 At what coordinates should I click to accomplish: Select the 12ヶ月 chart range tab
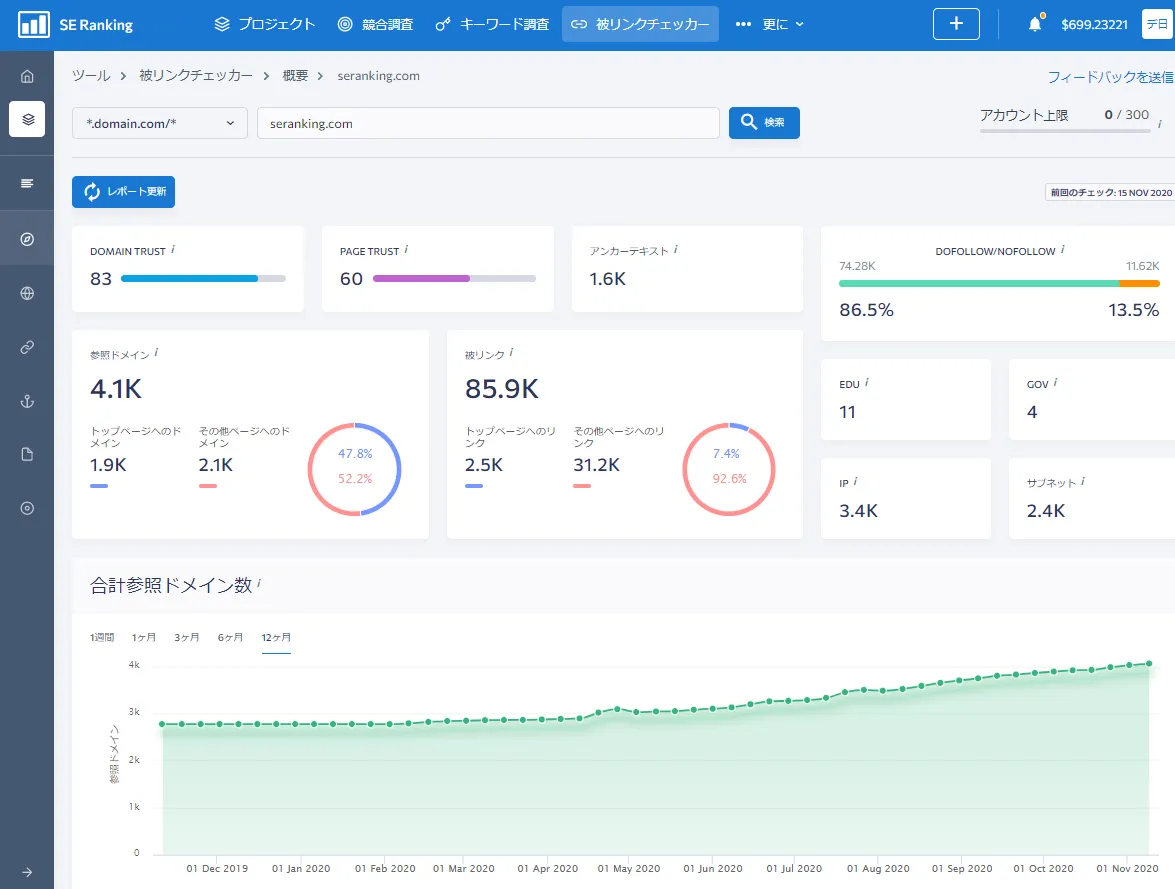click(276, 637)
